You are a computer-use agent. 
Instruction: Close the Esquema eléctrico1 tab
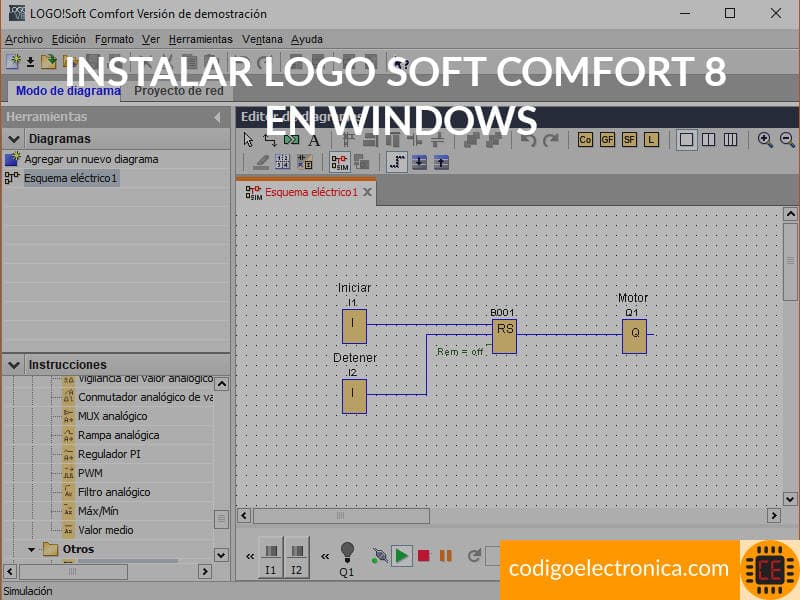[367, 192]
